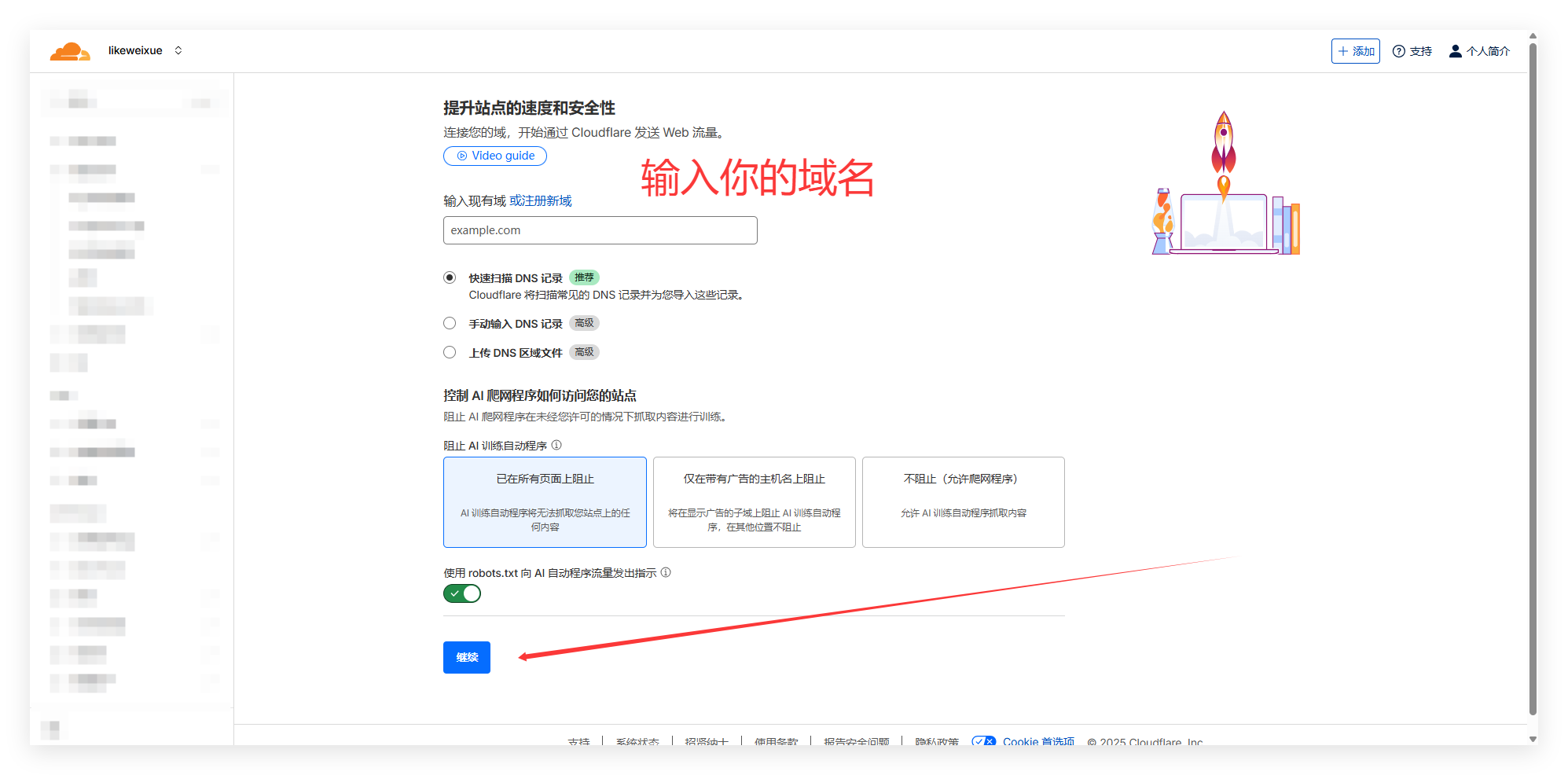
Task: Click the scrollbar up arrow
Action: pos(1533,35)
